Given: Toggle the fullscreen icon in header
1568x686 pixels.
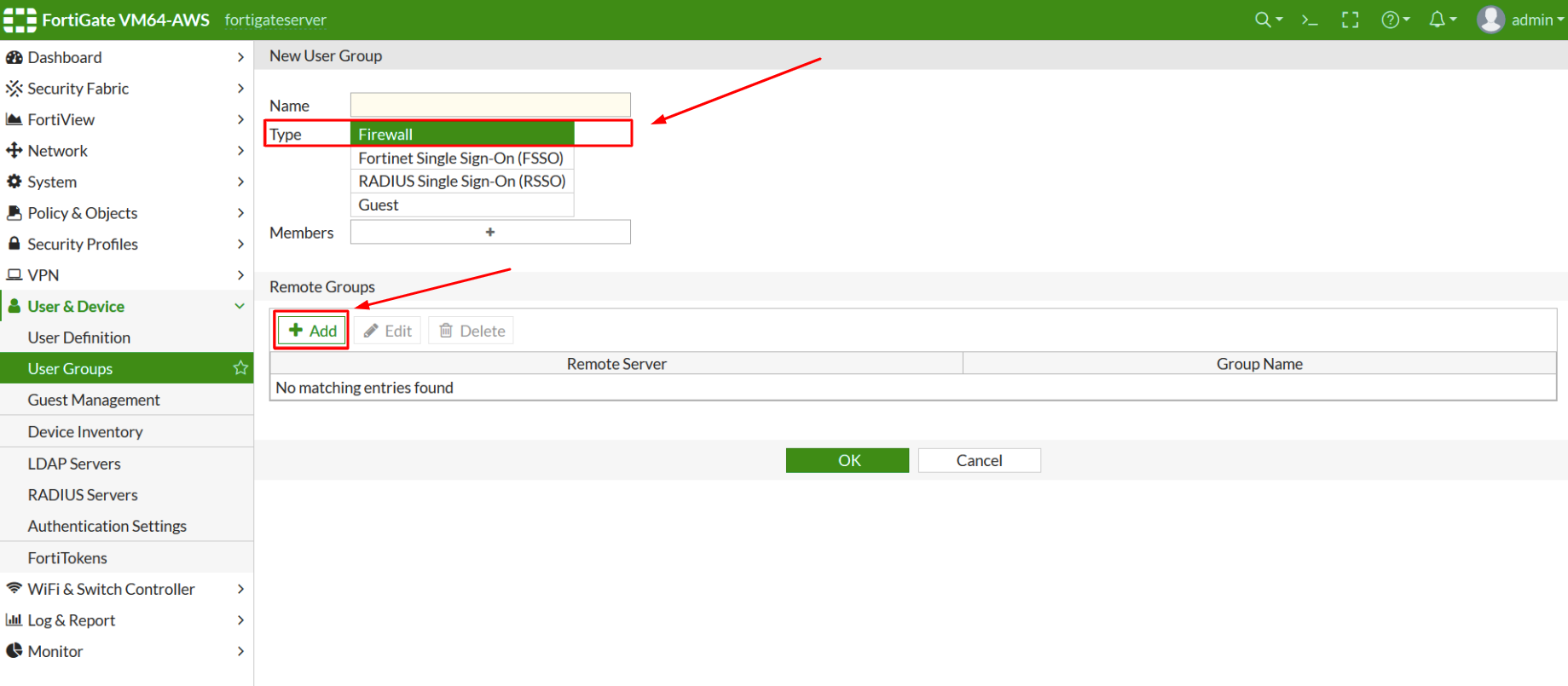Looking at the screenshot, I should coord(1351,20).
